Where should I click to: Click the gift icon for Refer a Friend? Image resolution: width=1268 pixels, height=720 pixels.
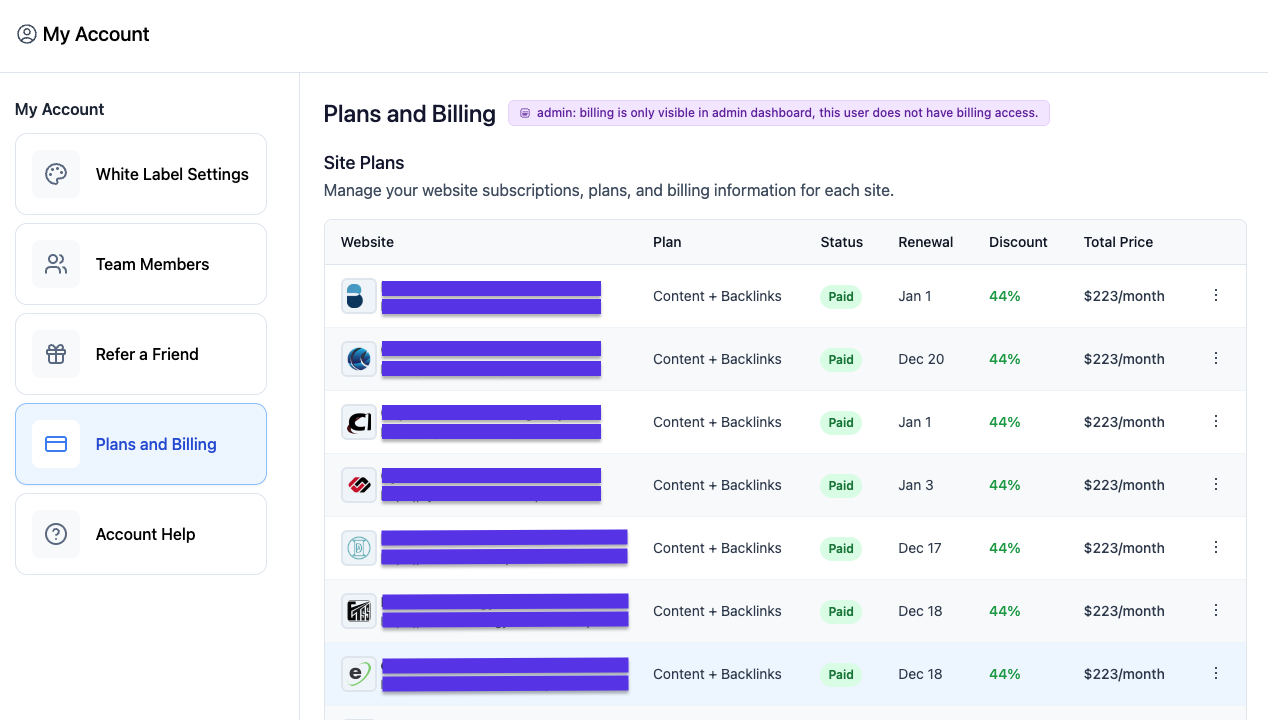pos(56,354)
